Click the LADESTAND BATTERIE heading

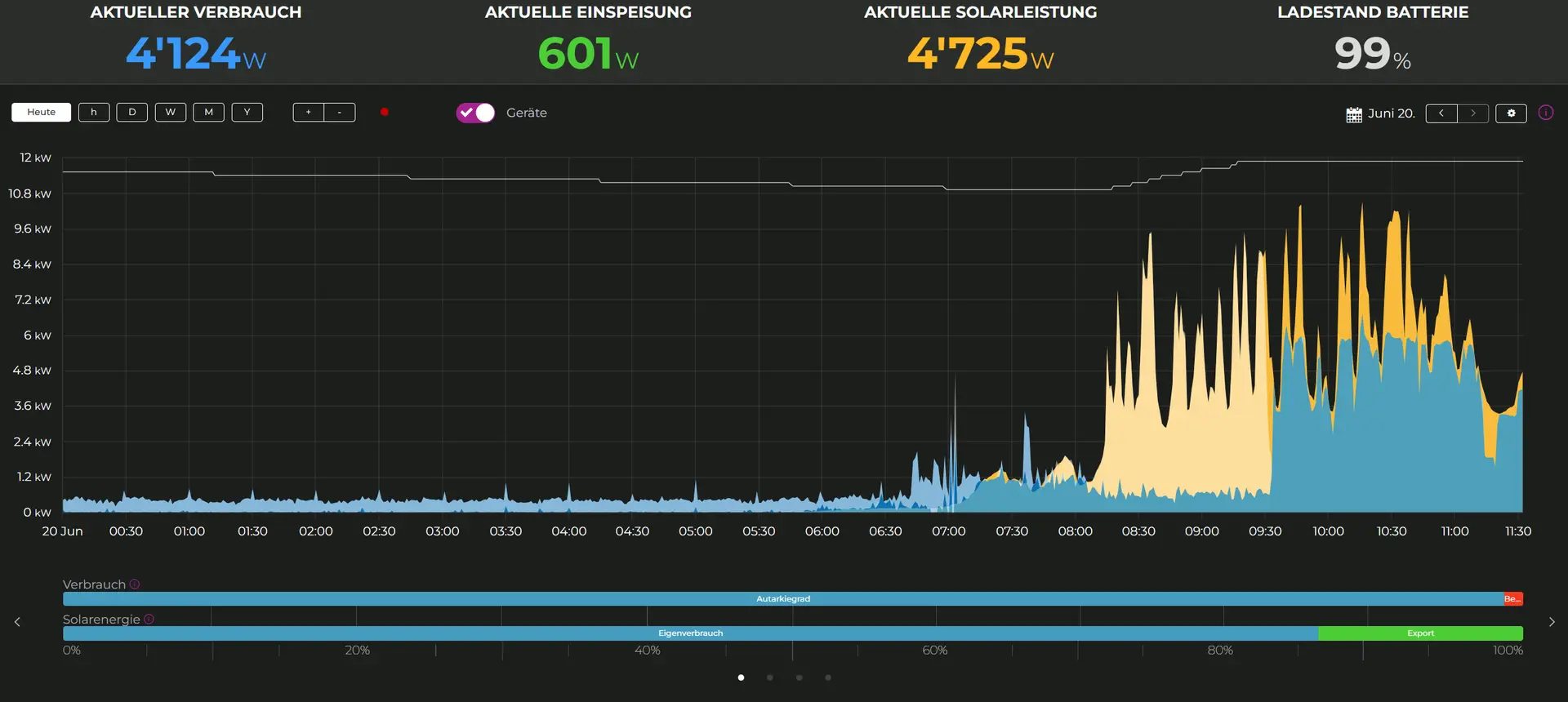coord(1373,12)
